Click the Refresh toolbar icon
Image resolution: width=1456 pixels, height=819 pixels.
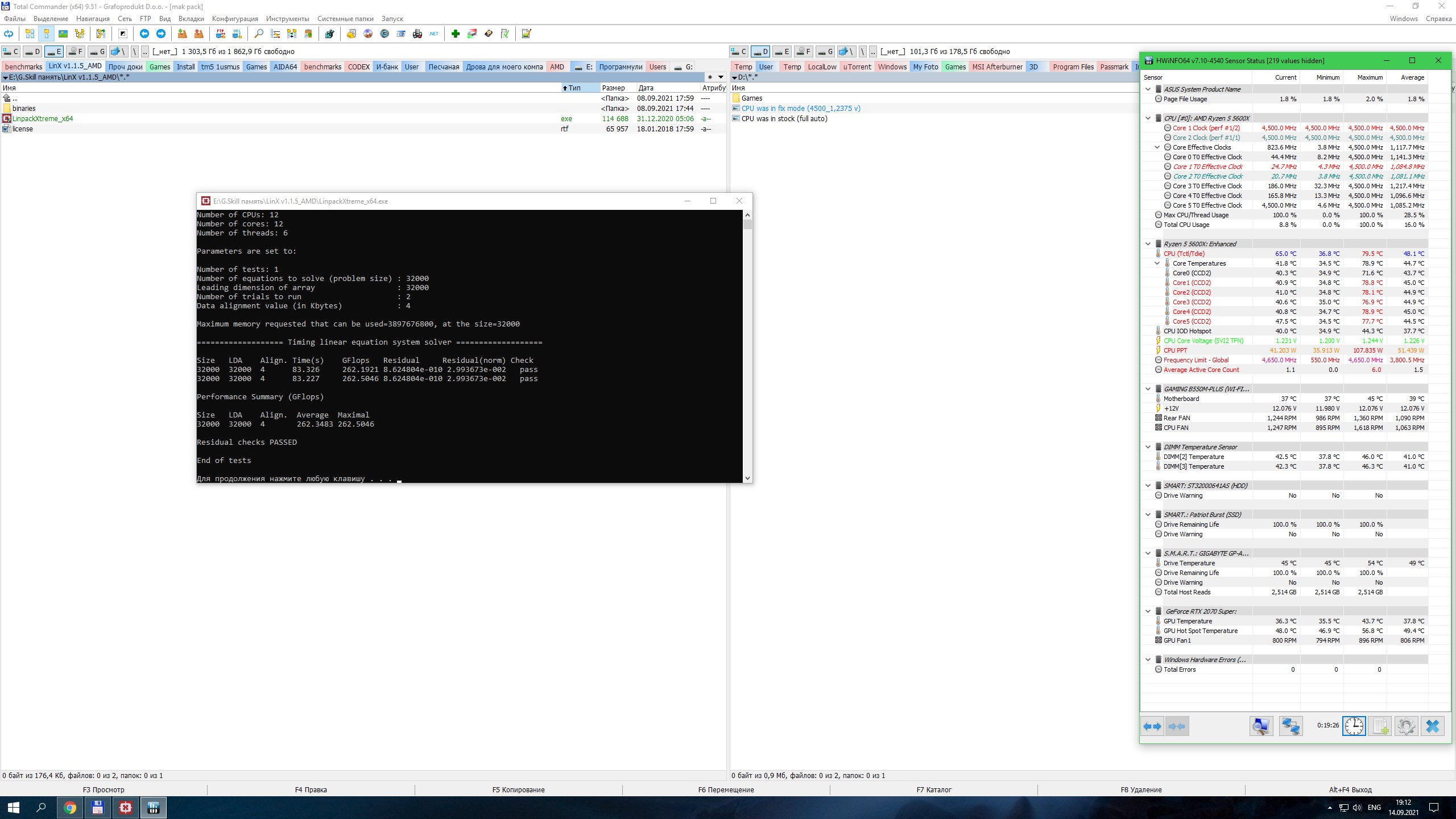coord(9,34)
